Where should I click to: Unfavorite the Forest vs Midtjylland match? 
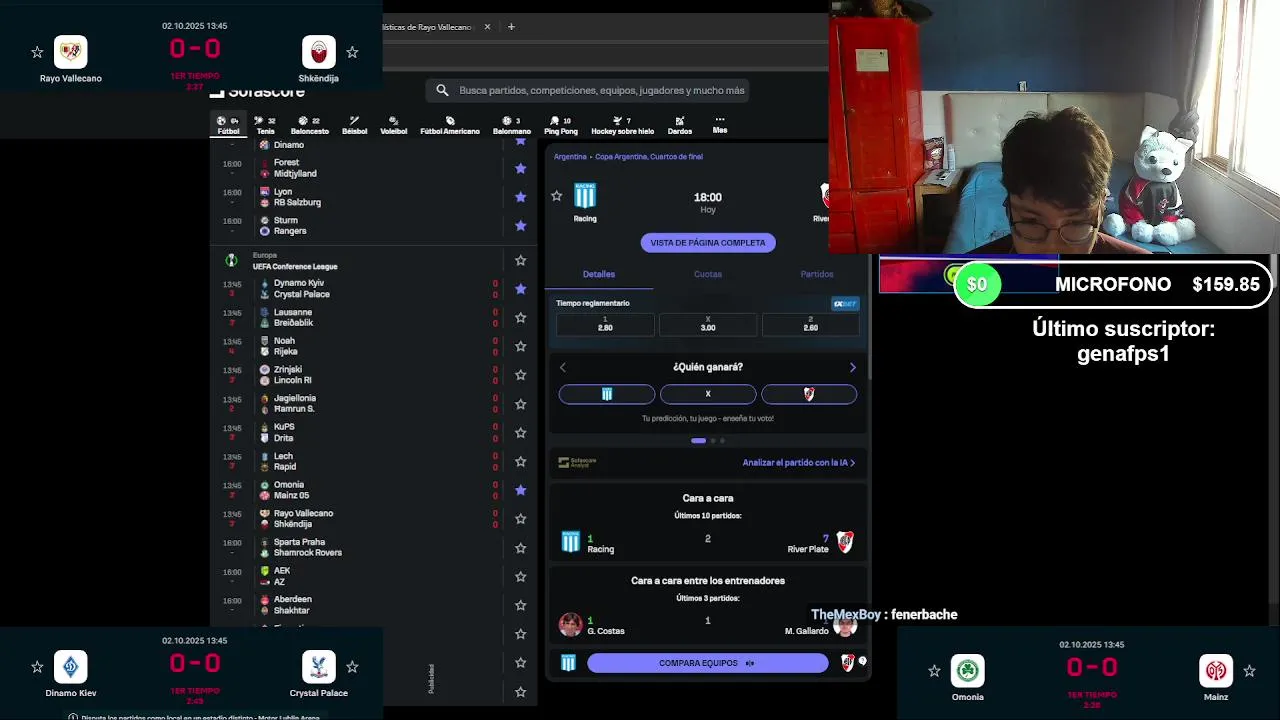pyautogui.click(x=520, y=168)
